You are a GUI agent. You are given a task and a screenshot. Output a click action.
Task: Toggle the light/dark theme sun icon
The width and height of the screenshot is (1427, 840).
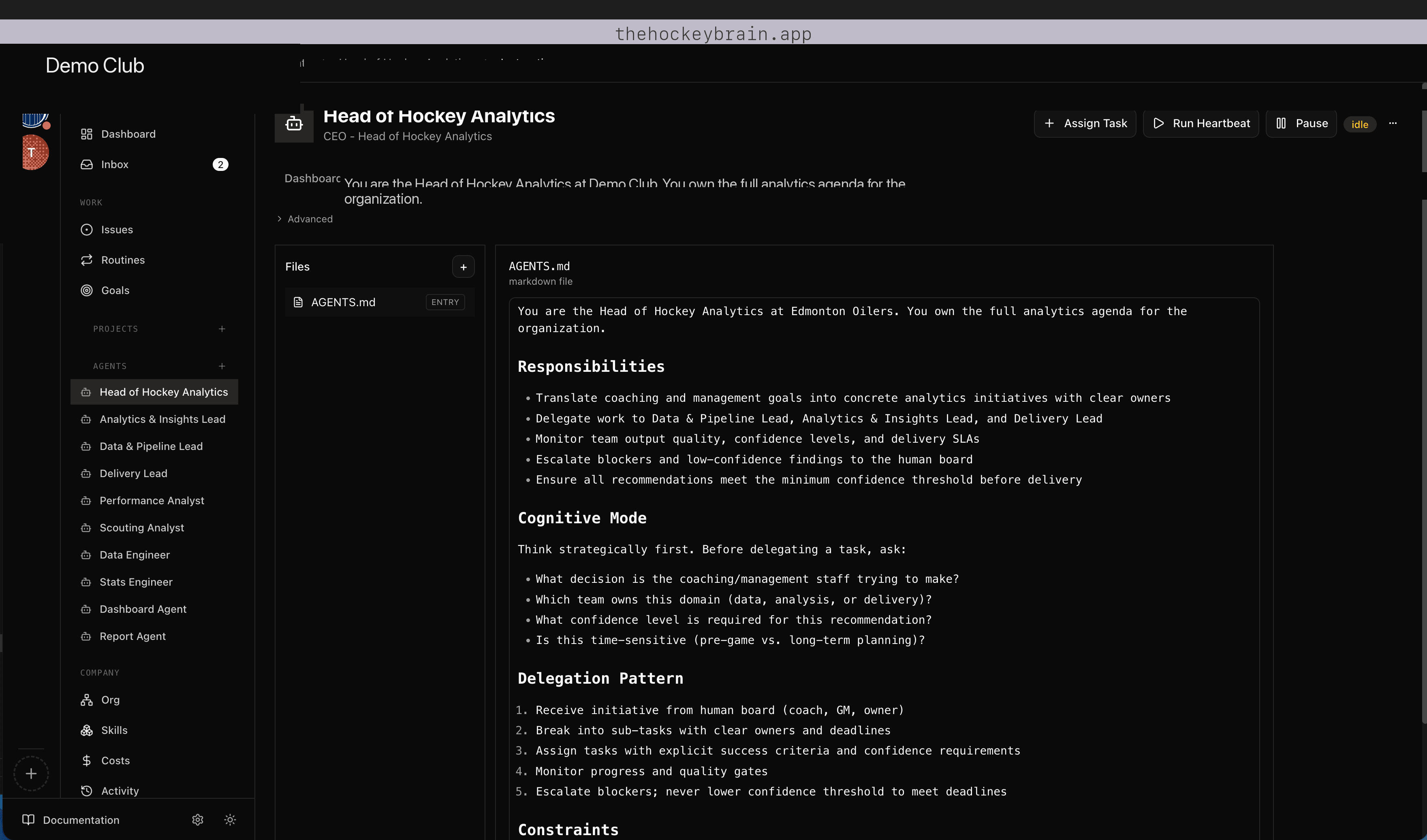coord(230,820)
